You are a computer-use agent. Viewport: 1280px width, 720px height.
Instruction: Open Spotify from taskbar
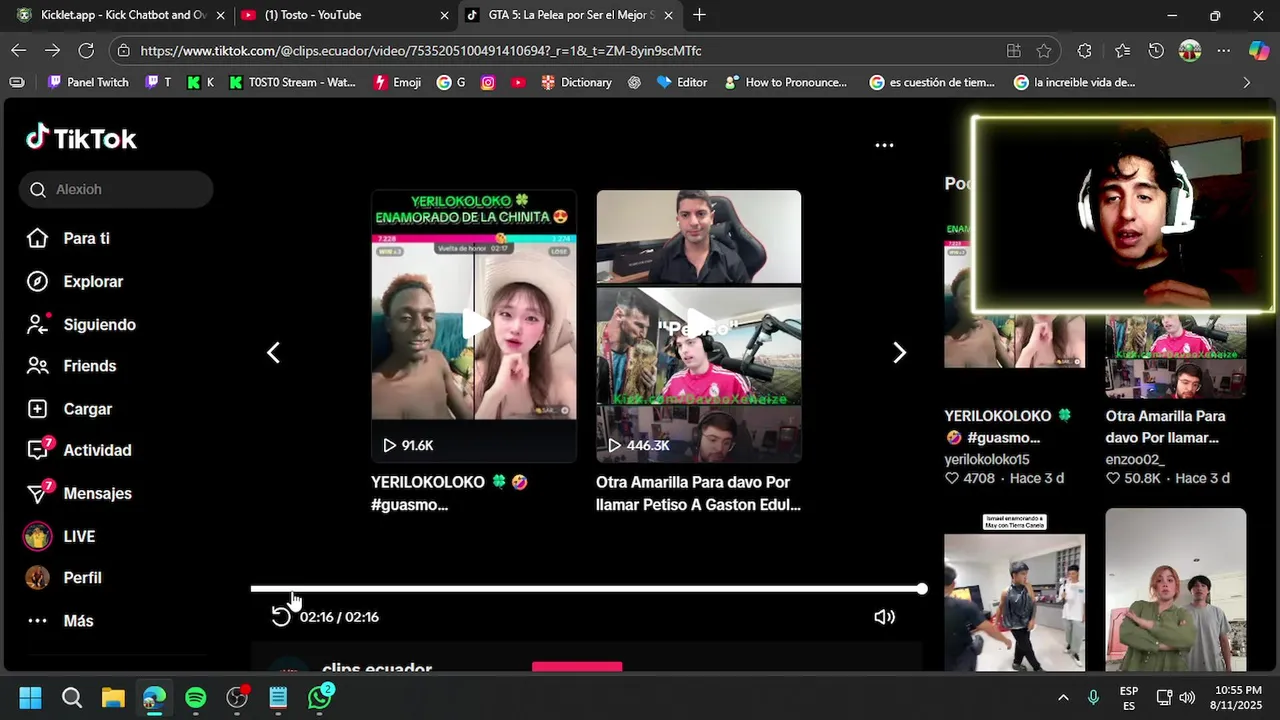(195, 697)
